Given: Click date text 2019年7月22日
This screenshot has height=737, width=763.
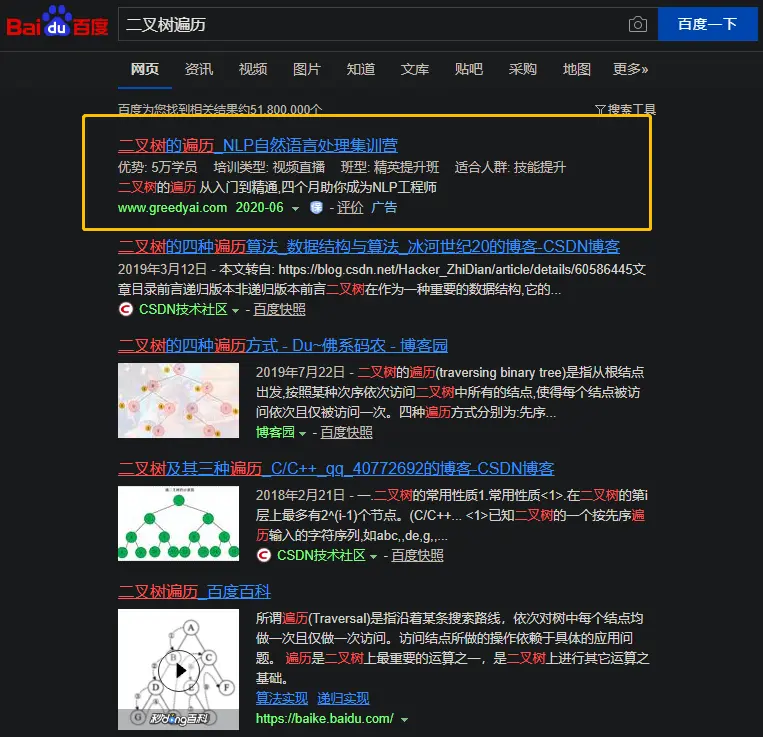Looking at the screenshot, I should (300, 373).
